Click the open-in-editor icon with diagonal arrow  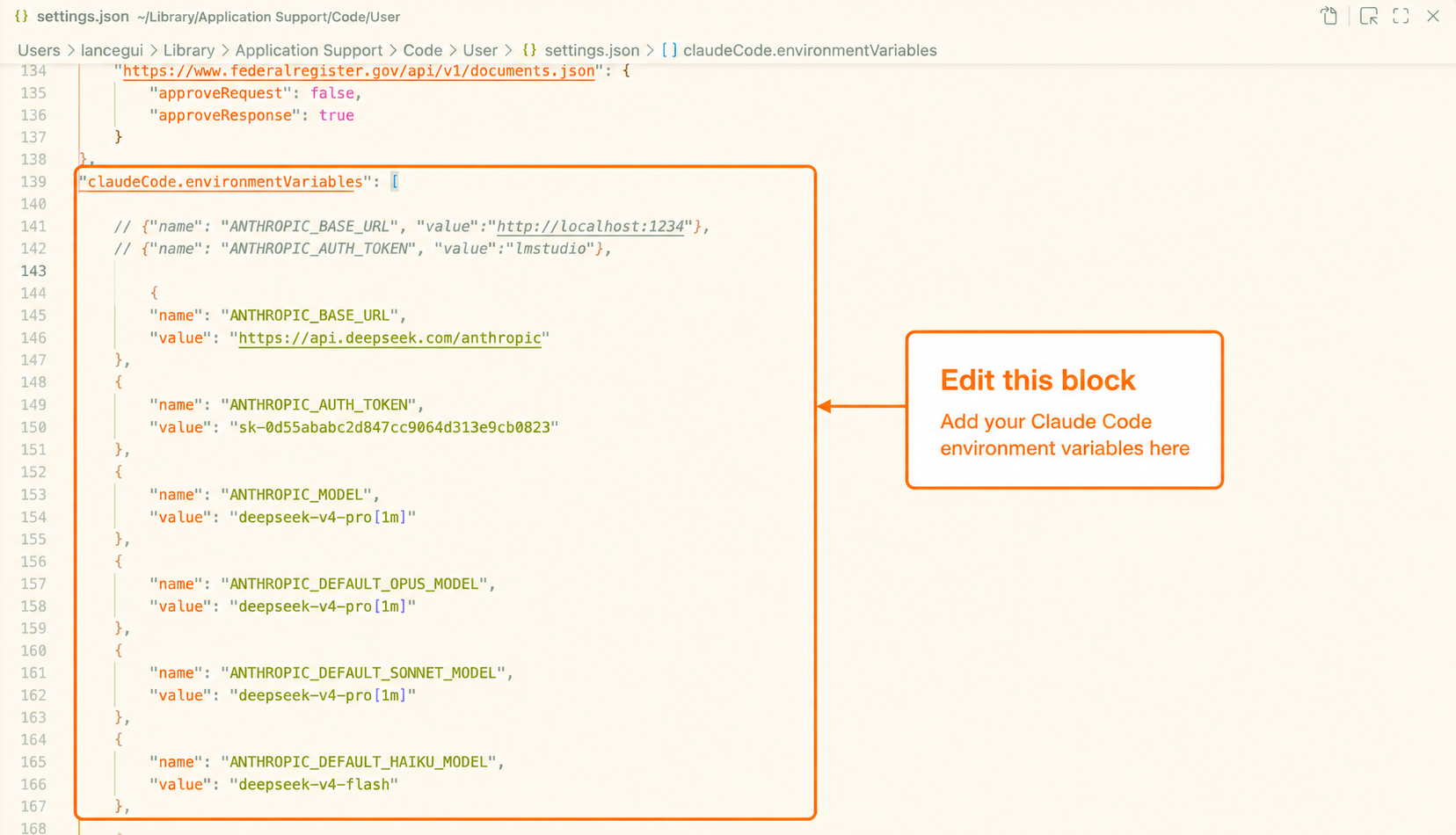point(1368,16)
